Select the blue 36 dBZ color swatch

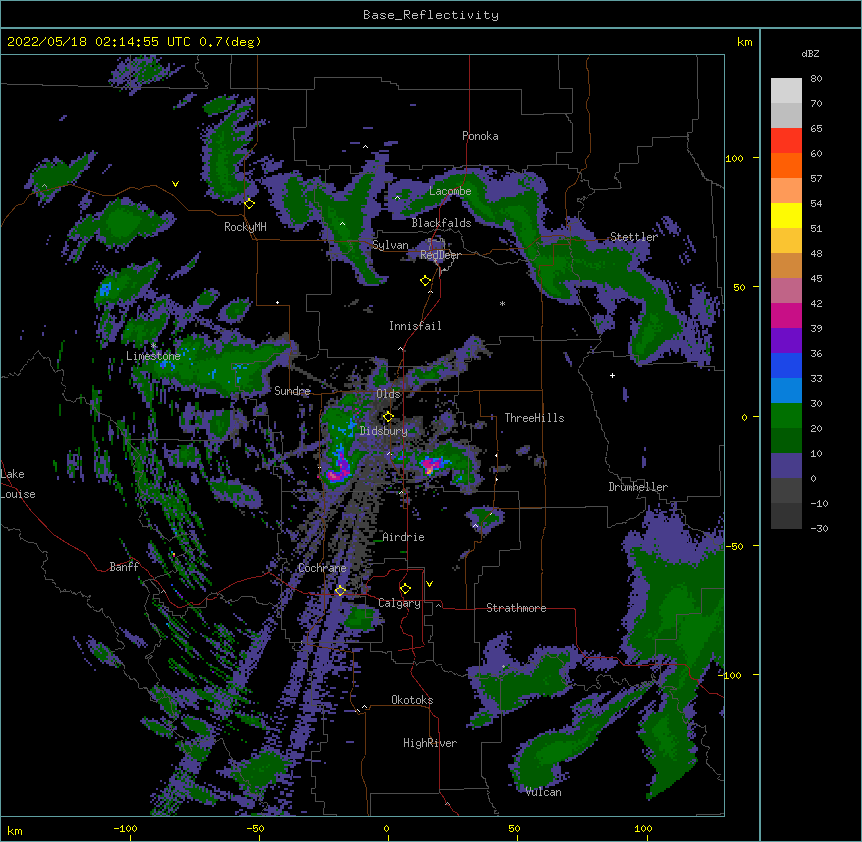[x=786, y=365]
